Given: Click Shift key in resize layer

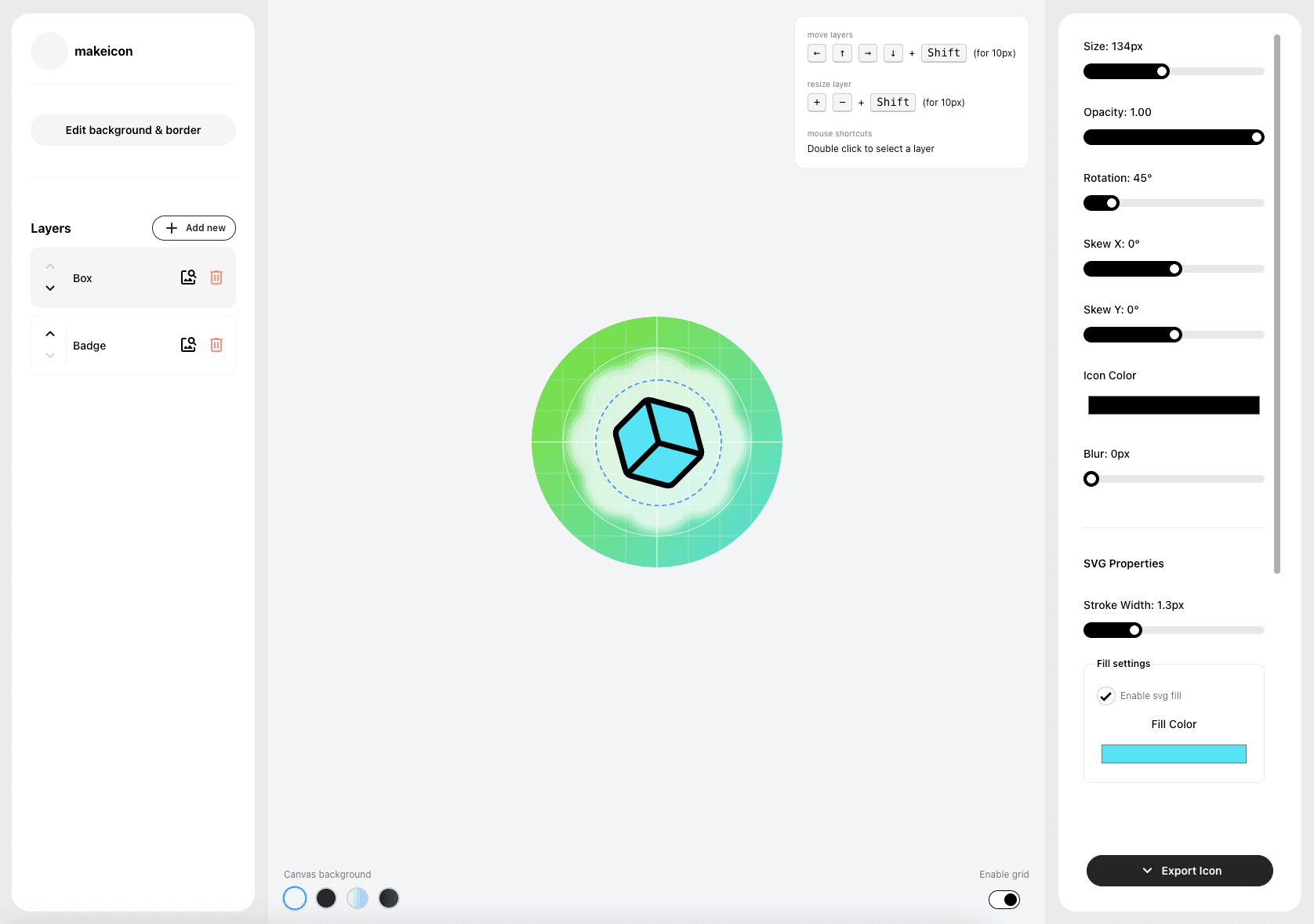Looking at the screenshot, I should tap(893, 103).
